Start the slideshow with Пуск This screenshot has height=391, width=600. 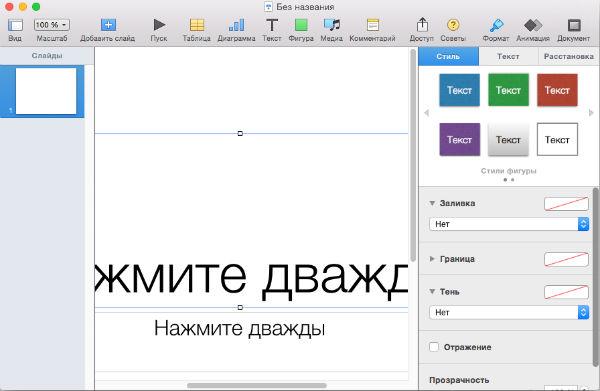coord(159,25)
